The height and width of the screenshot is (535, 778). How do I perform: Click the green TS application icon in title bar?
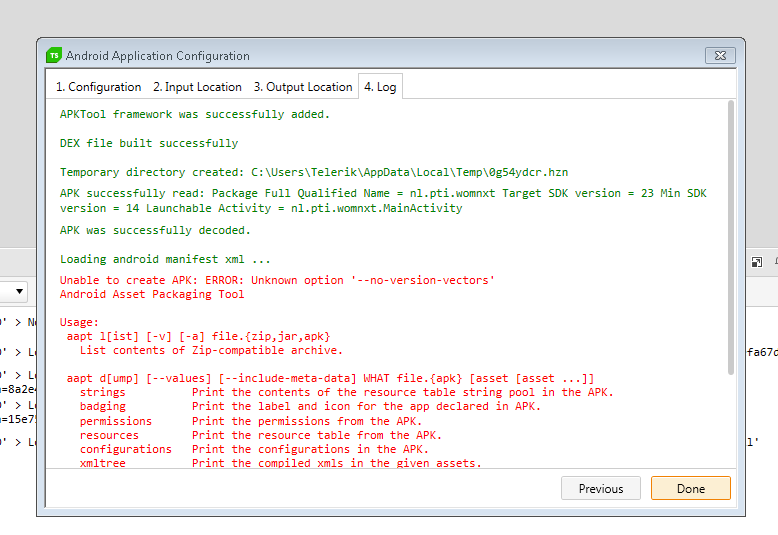54,55
